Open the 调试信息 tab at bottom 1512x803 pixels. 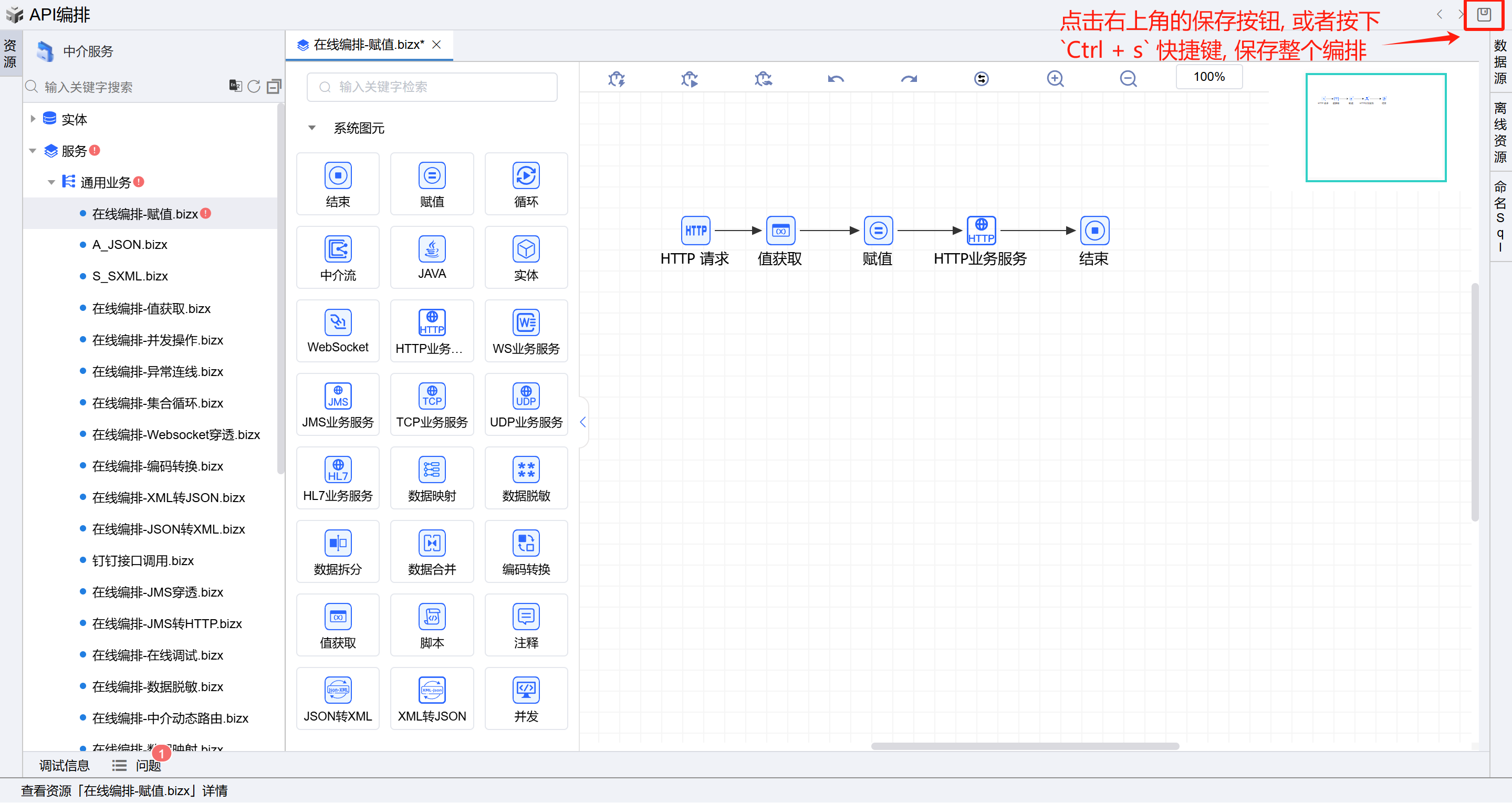click(x=64, y=765)
